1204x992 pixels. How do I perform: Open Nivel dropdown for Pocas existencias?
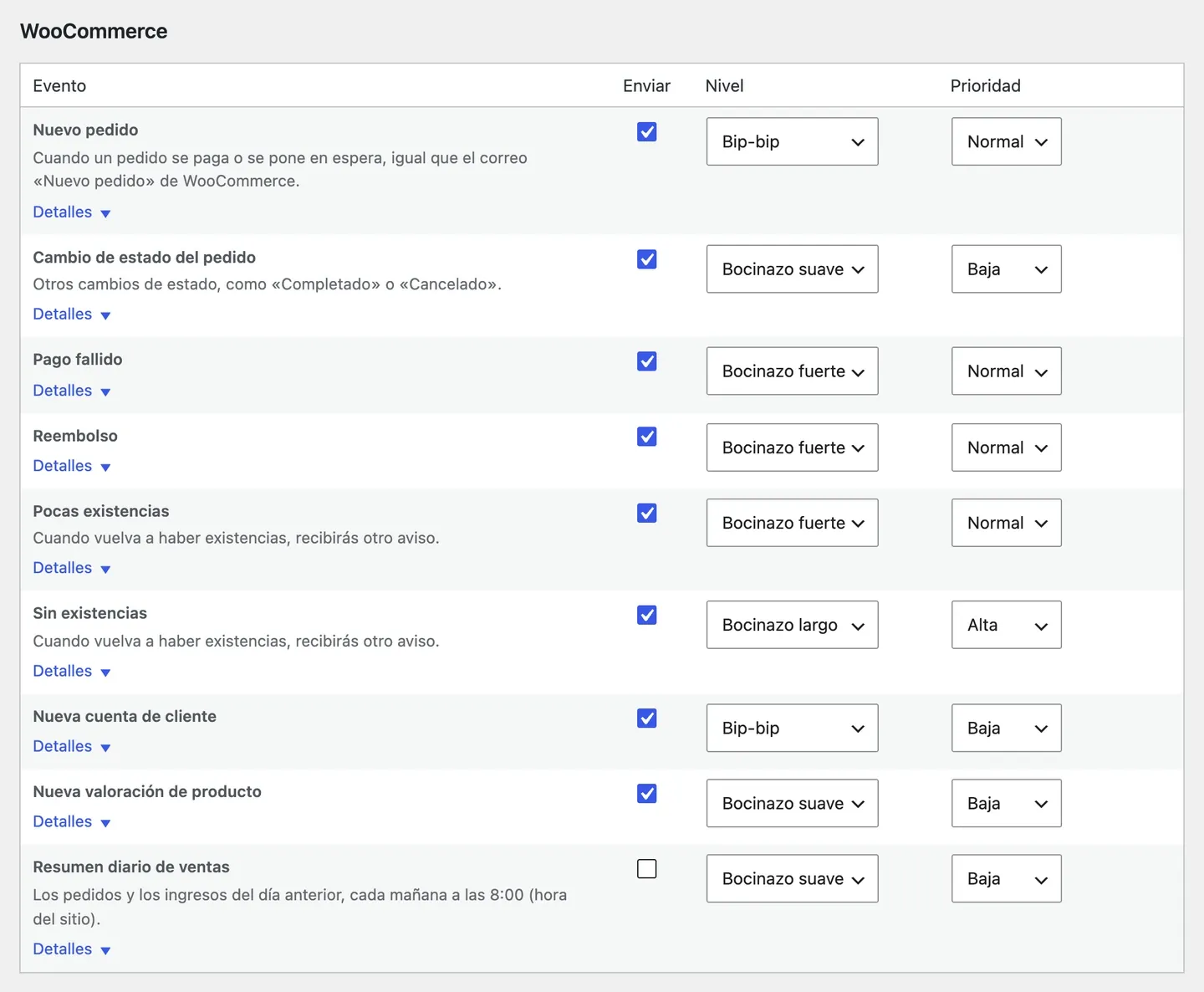coord(792,523)
